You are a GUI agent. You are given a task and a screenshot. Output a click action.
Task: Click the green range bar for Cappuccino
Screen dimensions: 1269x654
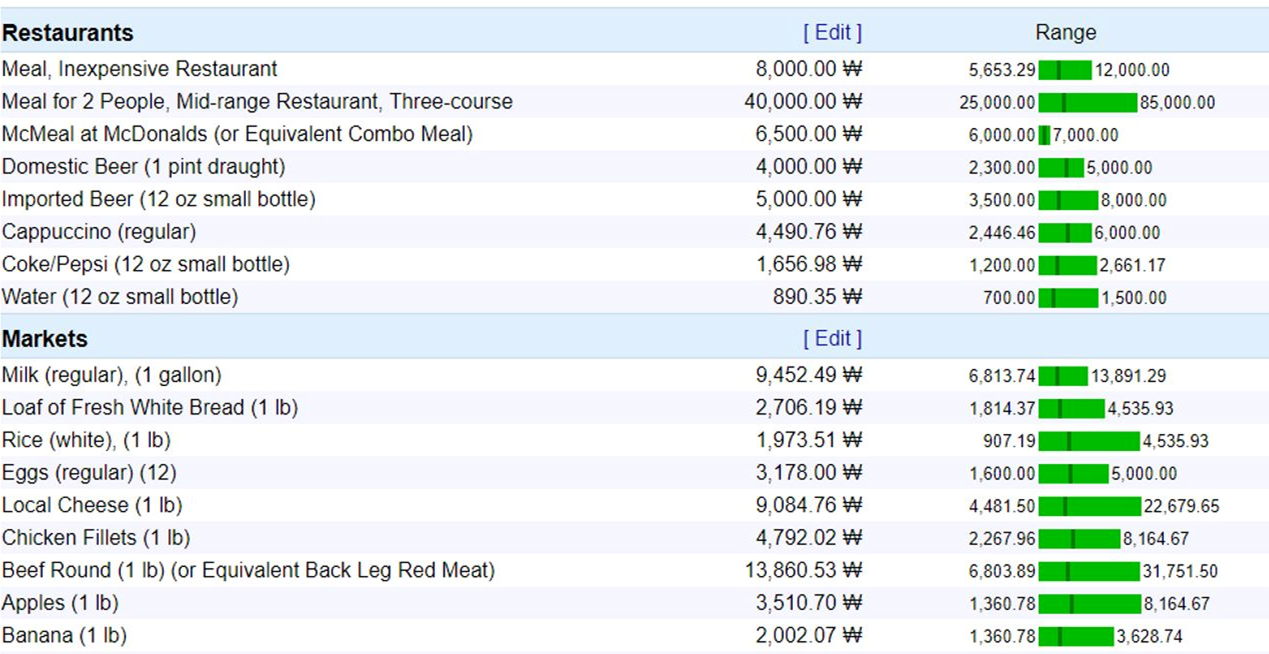(1065, 233)
